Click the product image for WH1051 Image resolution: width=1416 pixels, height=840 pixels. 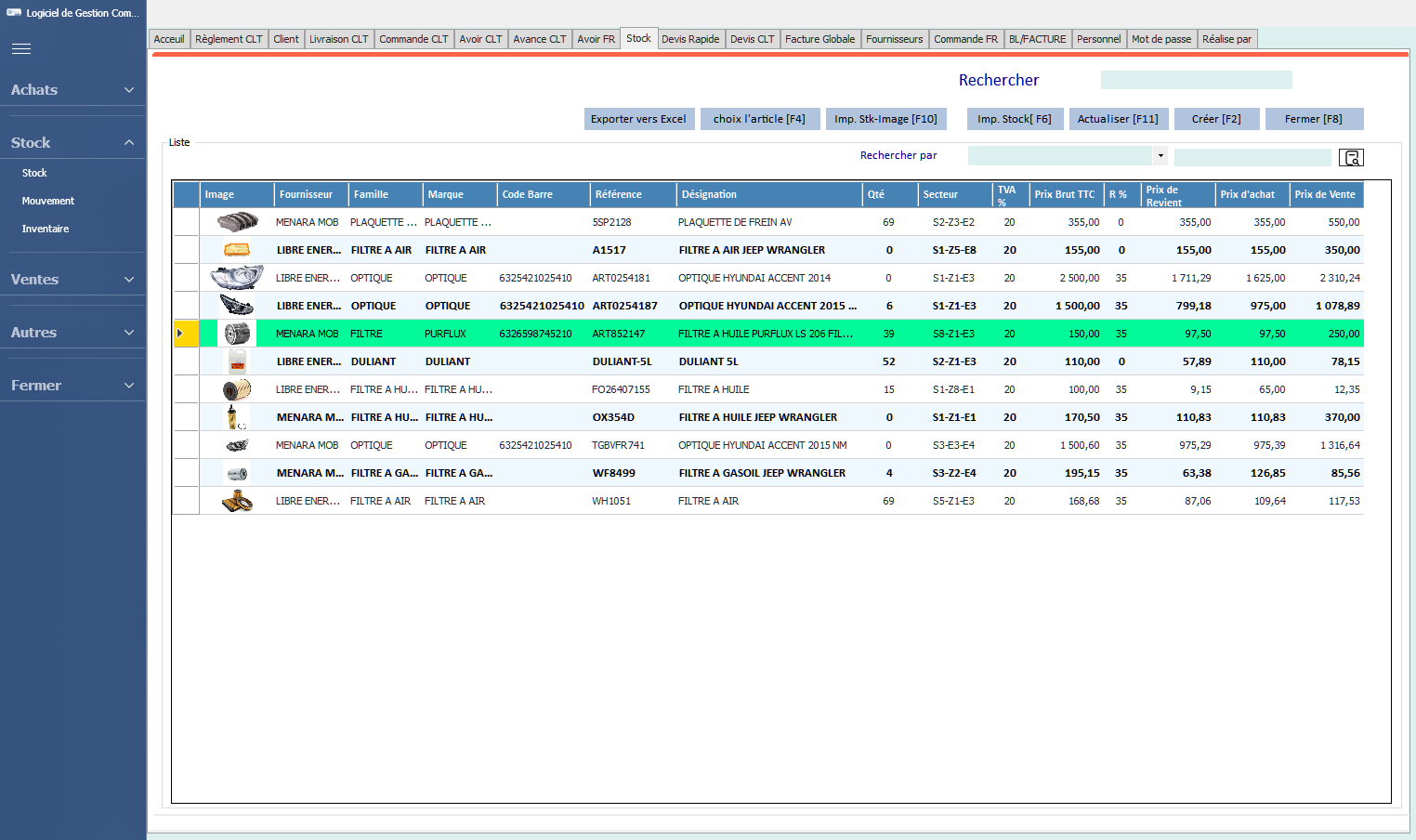pos(237,501)
